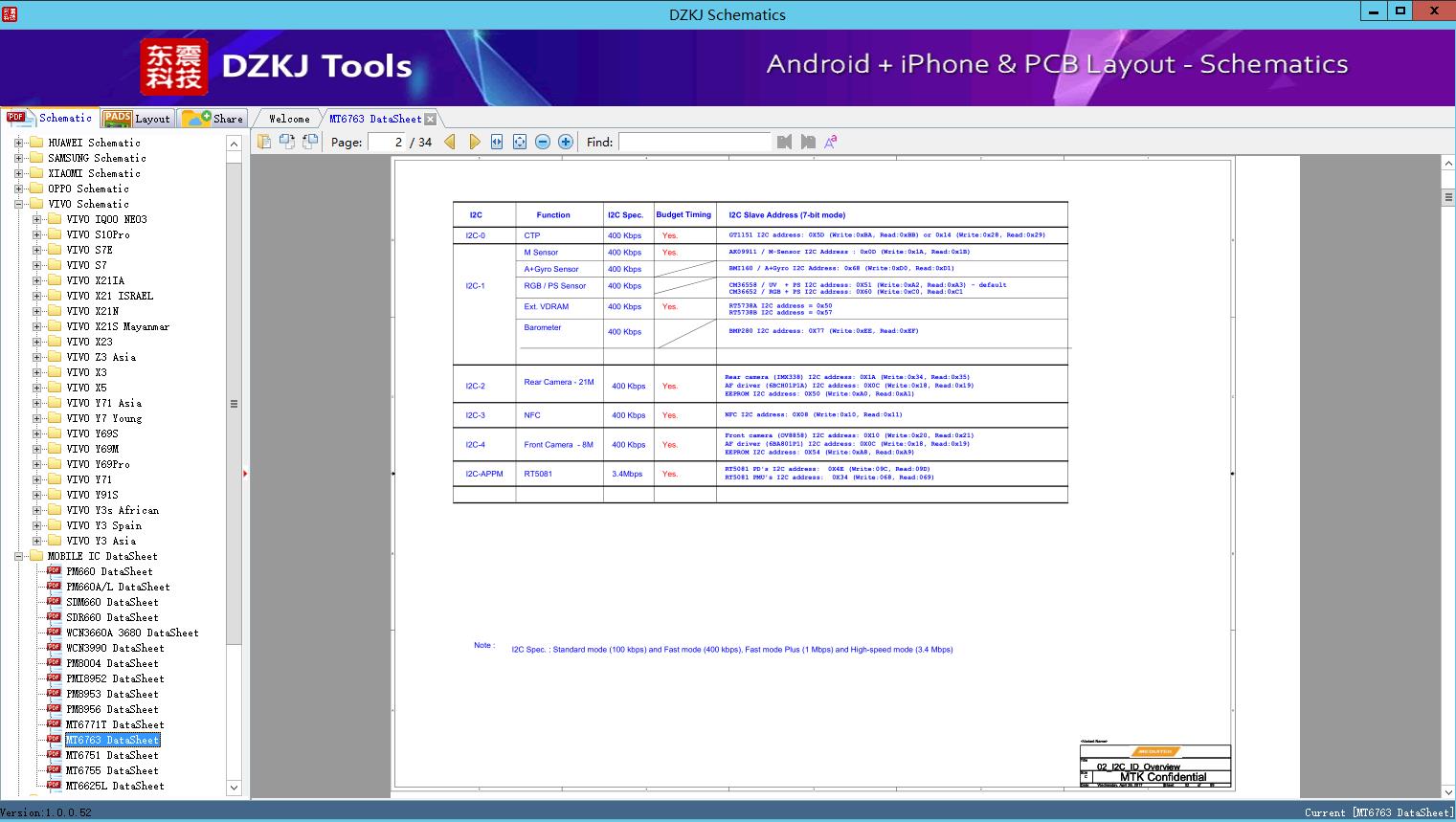Open PM660A/L DataSheet PDF
This screenshot has width=1456, height=822.
point(118,587)
